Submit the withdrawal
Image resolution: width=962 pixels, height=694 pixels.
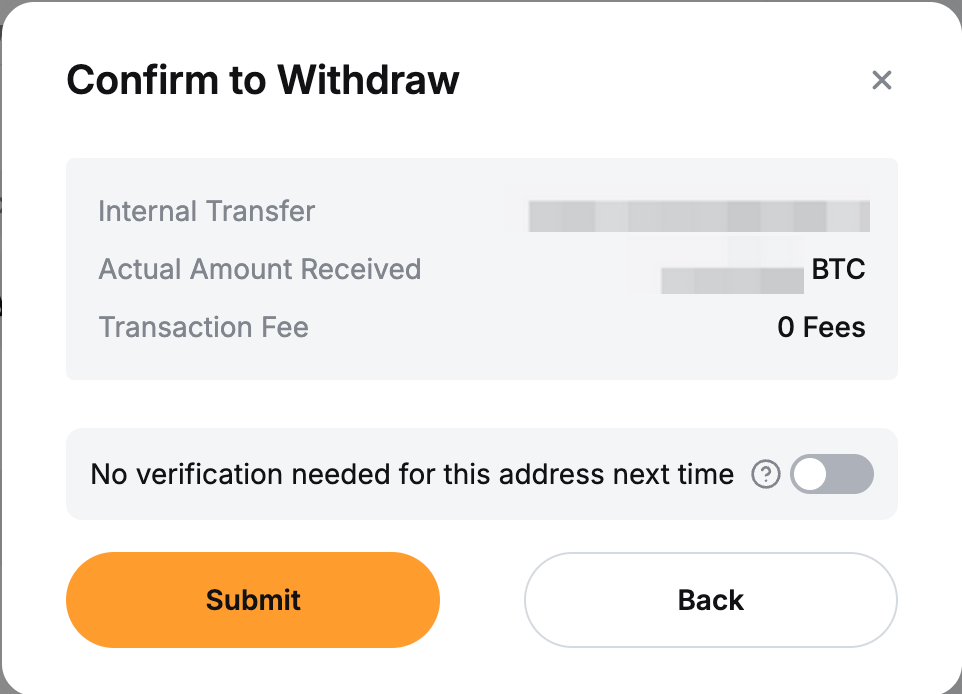point(253,600)
